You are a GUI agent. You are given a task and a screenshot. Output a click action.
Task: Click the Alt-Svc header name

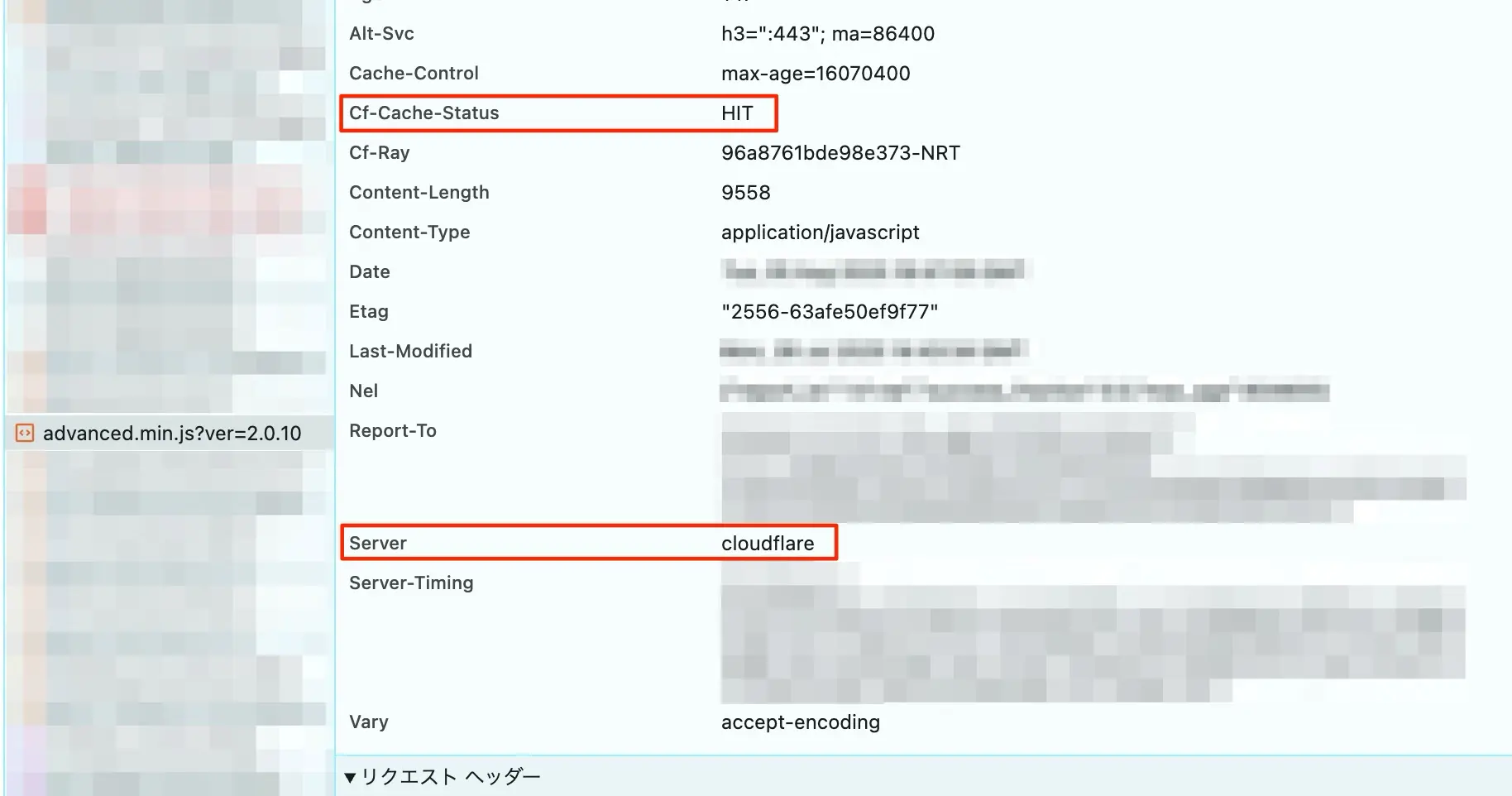[381, 34]
